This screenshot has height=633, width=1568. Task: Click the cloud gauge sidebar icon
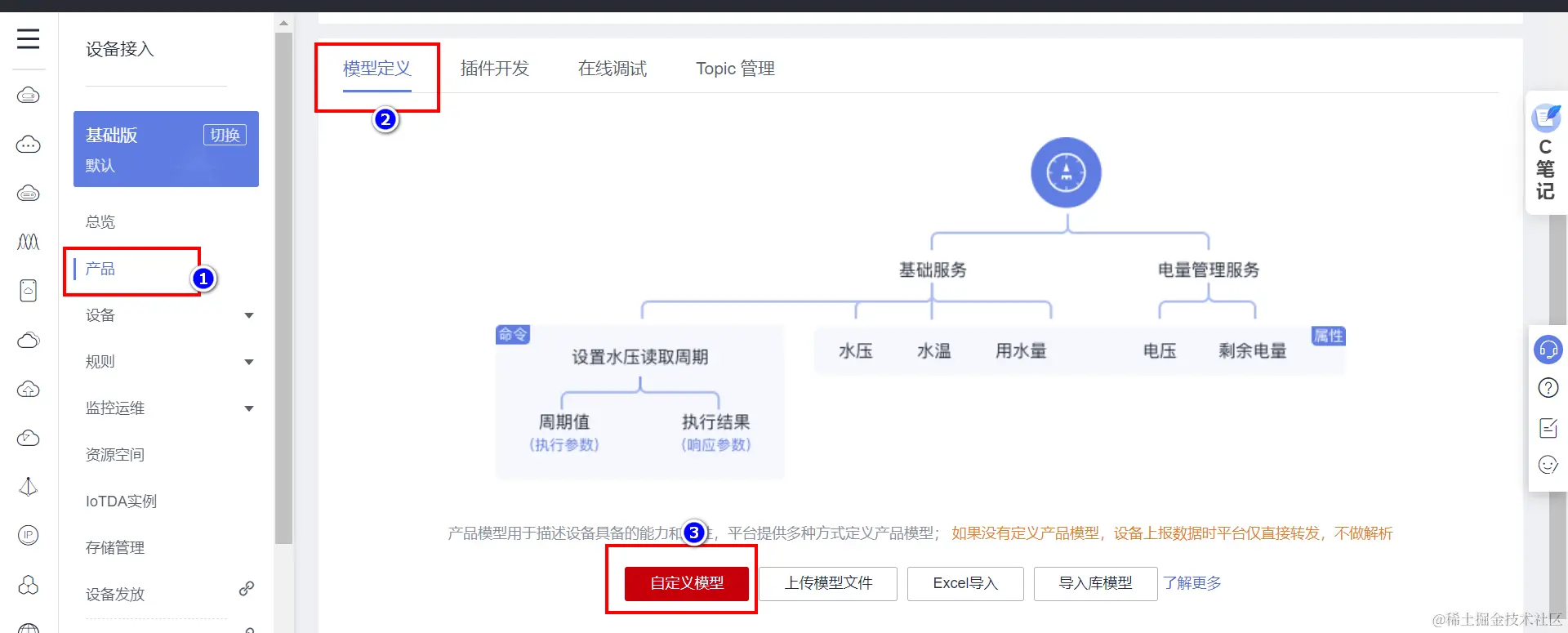pos(28,438)
